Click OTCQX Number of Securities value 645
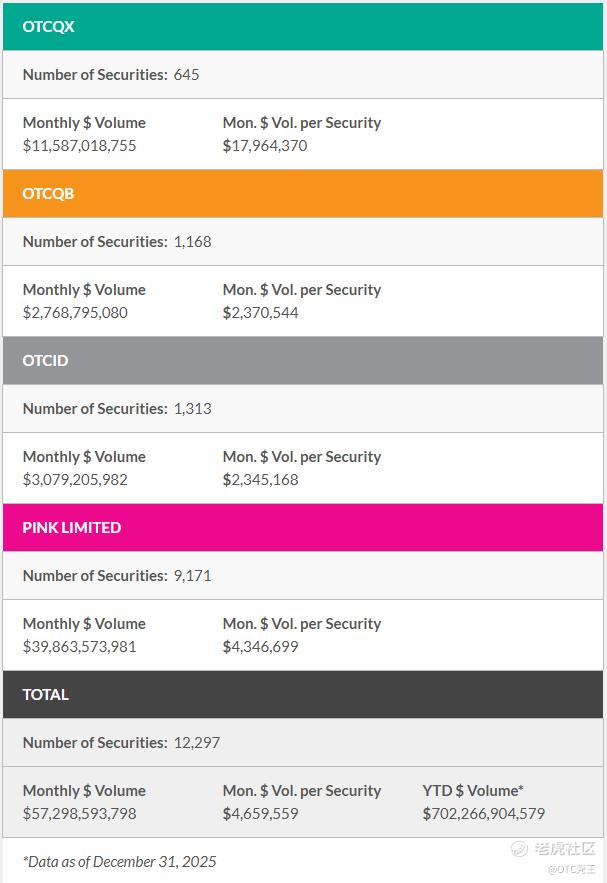This screenshot has width=607, height=883. click(x=186, y=75)
